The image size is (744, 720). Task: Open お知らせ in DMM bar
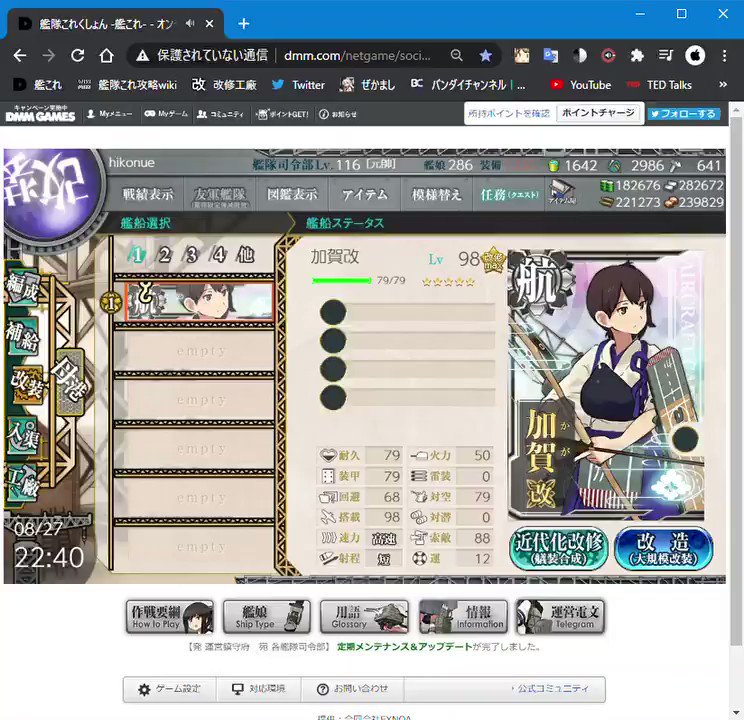[338, 114]
